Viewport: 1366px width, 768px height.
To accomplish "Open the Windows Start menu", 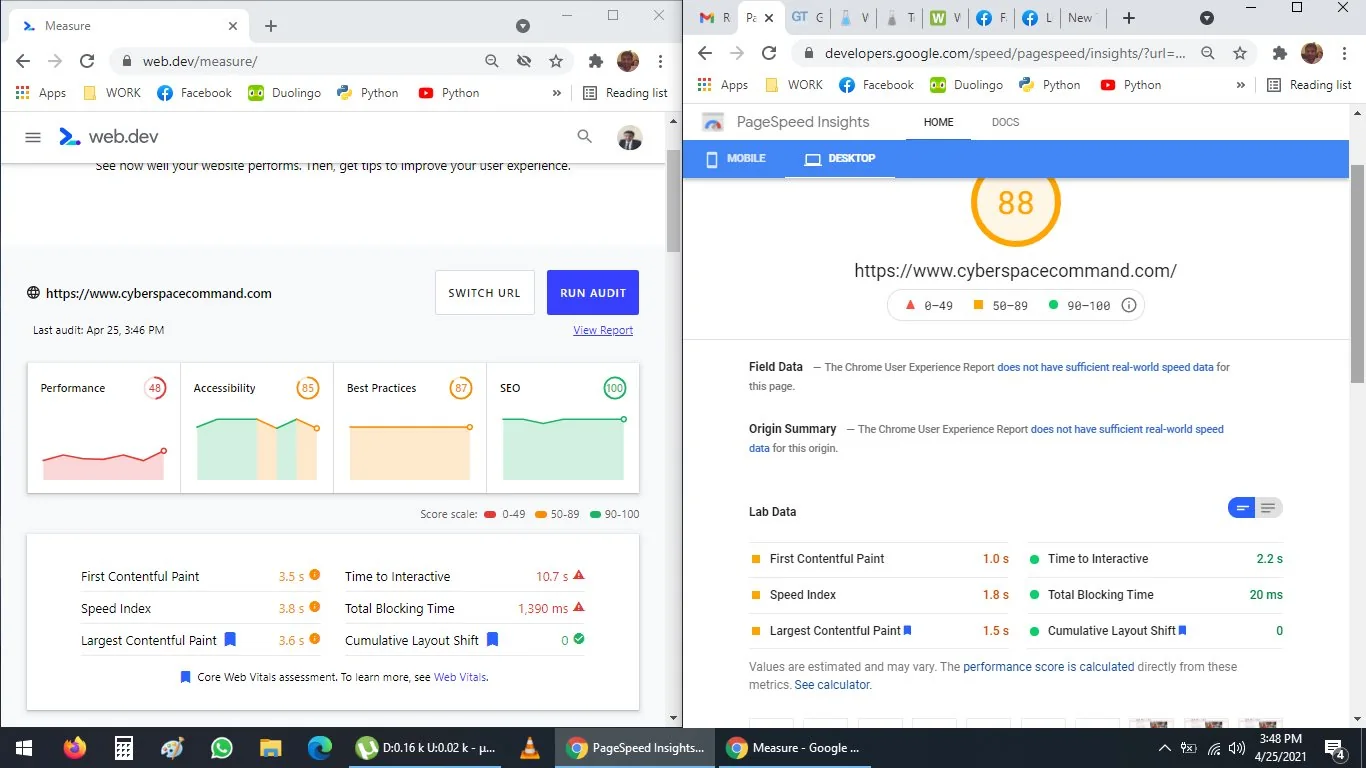I will click(x=24, y=747).
